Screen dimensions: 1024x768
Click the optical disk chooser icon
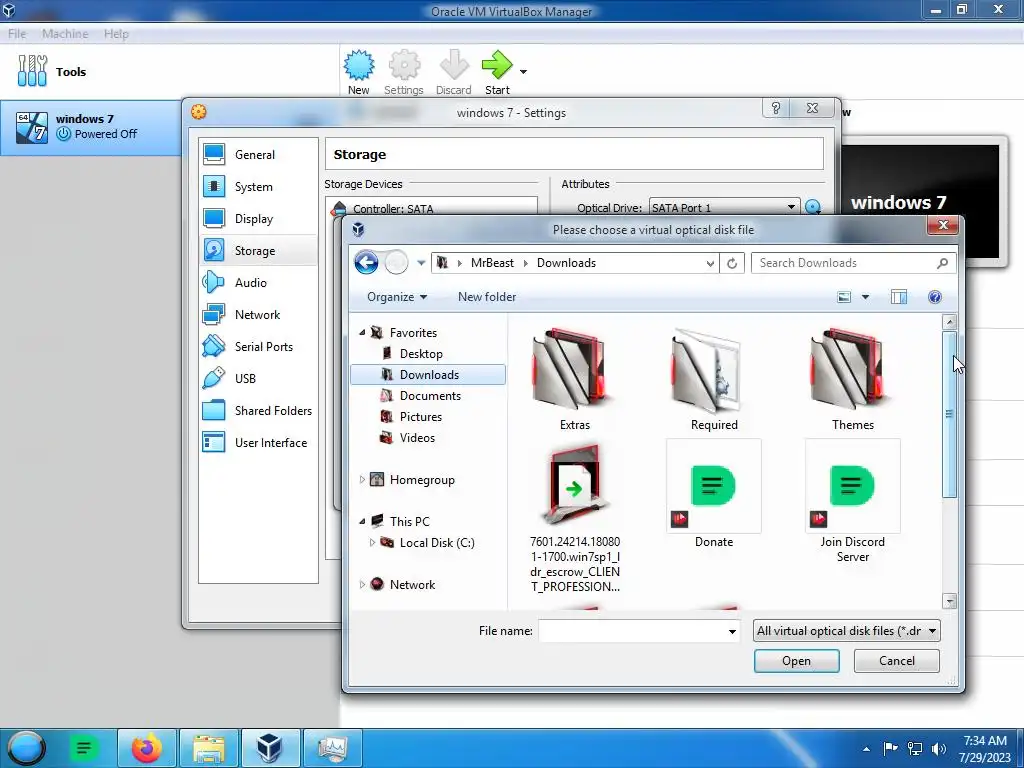click(813, 208)
